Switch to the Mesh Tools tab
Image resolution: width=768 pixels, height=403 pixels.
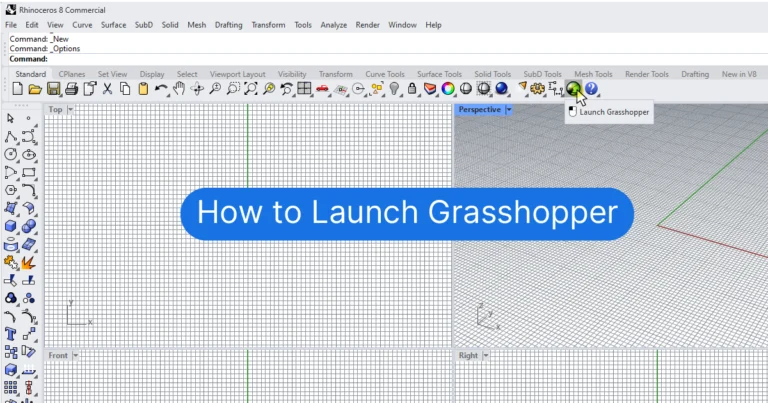593,74
